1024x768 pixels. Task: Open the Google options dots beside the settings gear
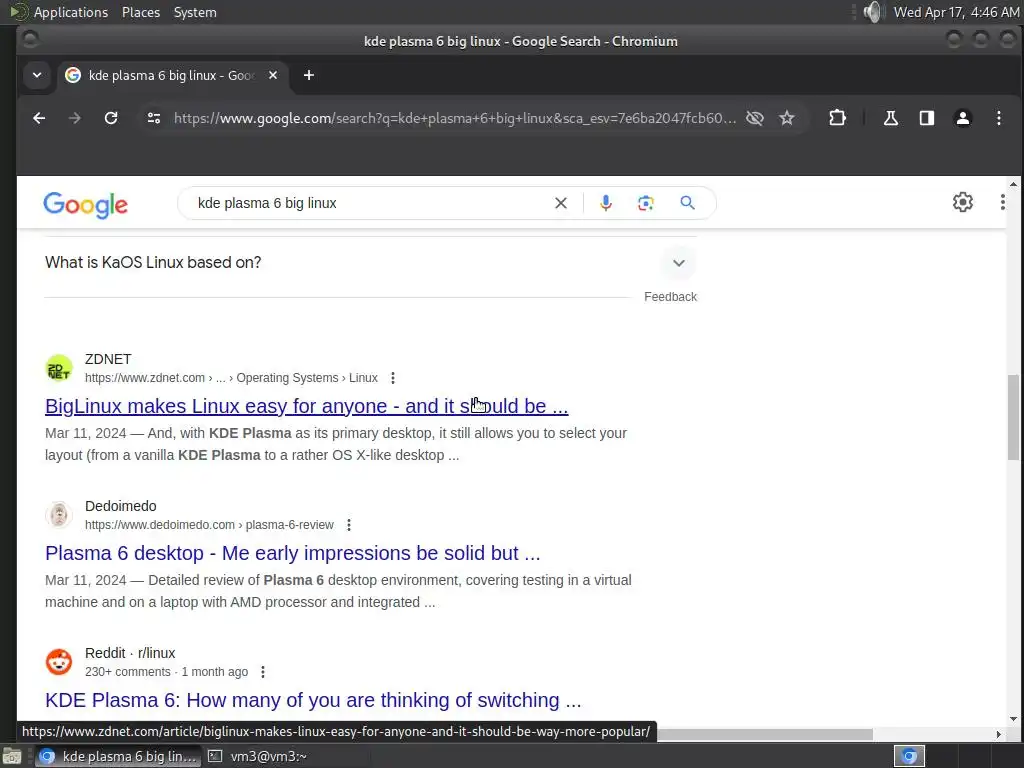[1002, 202]
